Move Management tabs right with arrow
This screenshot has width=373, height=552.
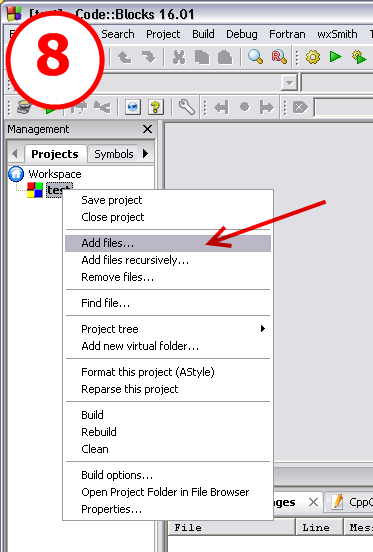[x=145, y=153]
